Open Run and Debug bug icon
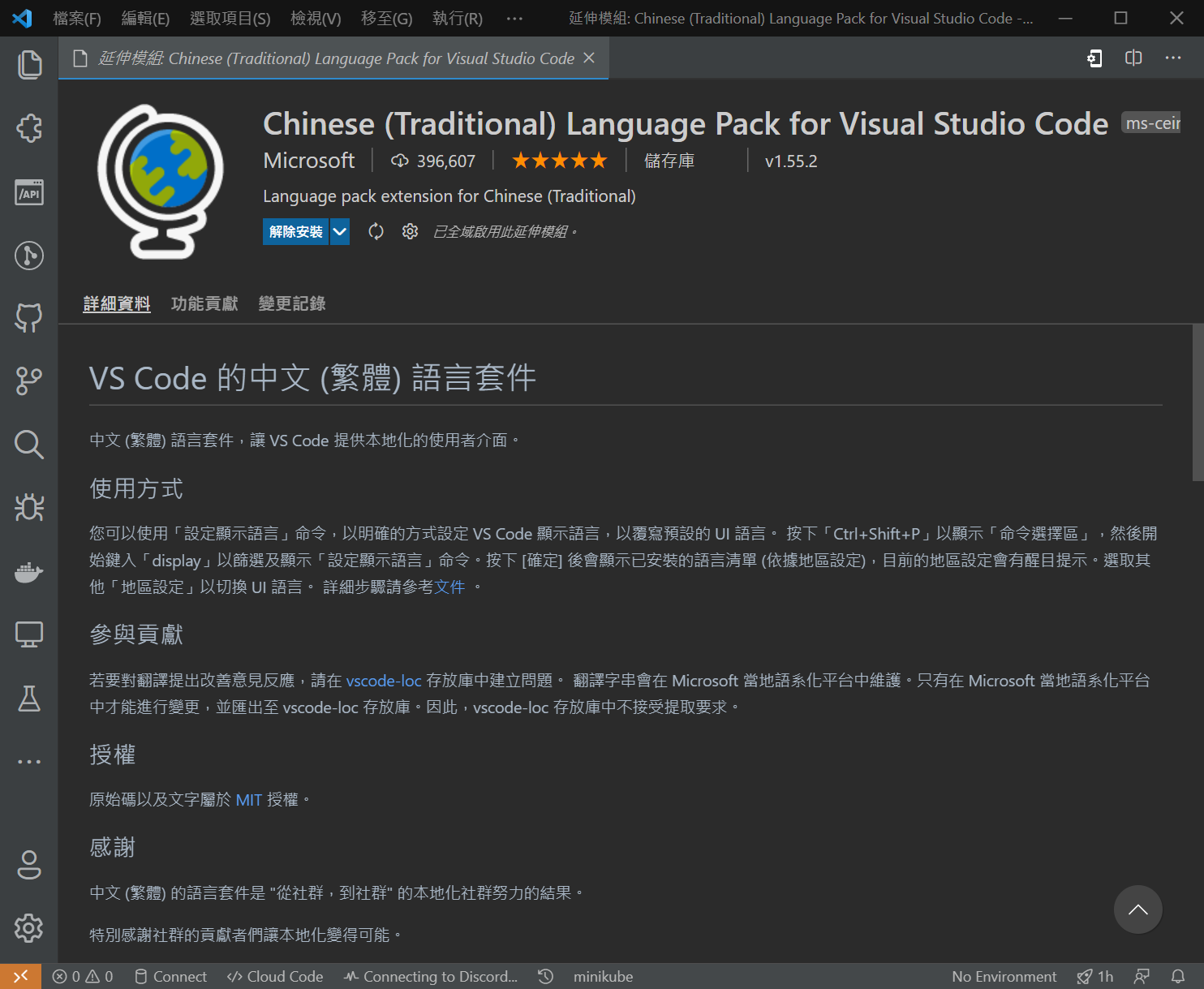The width and height of the screenshot is (1204, 989). pos(29,507)
